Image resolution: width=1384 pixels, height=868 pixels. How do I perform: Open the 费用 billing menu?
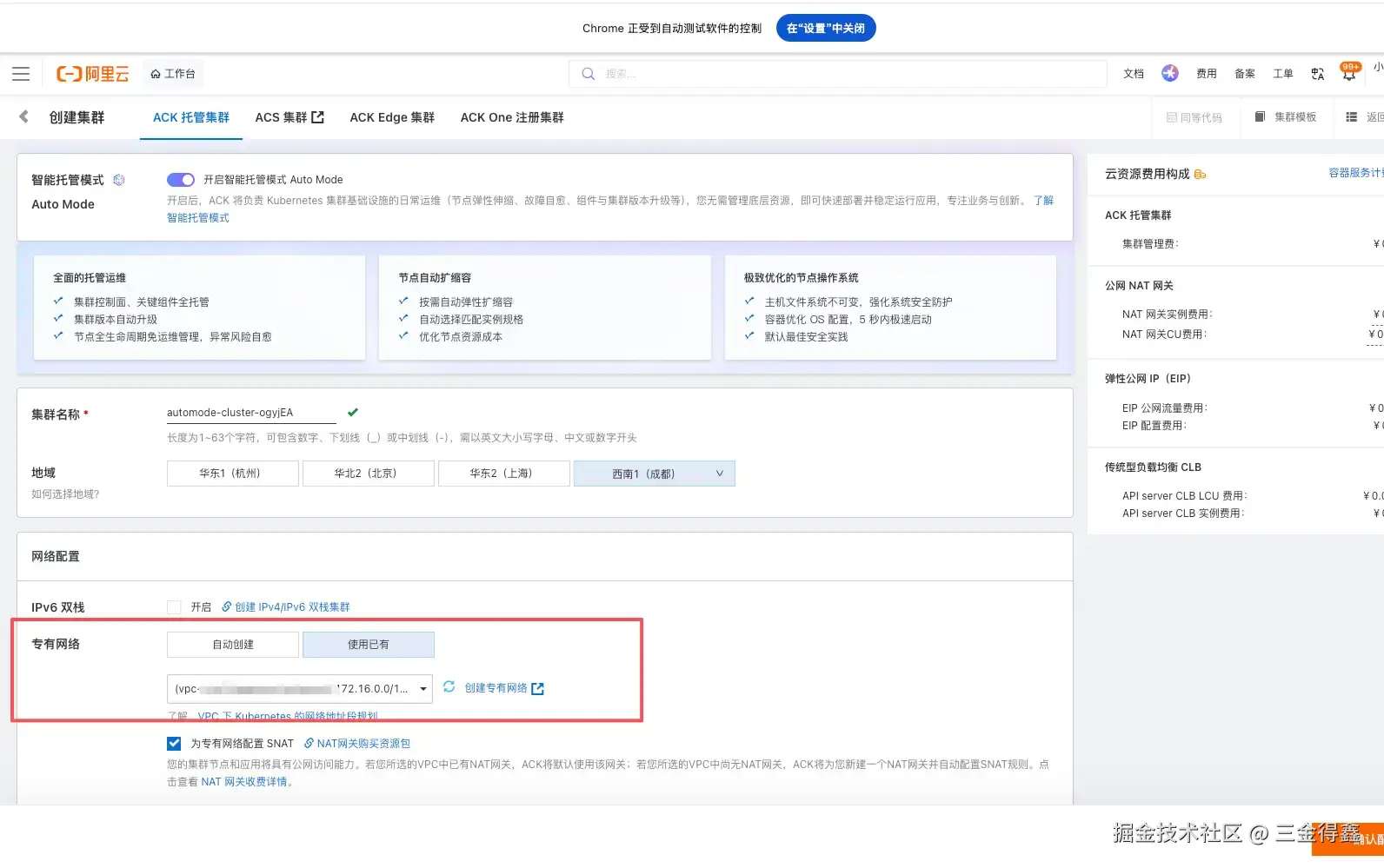[x=1207, y=74]
